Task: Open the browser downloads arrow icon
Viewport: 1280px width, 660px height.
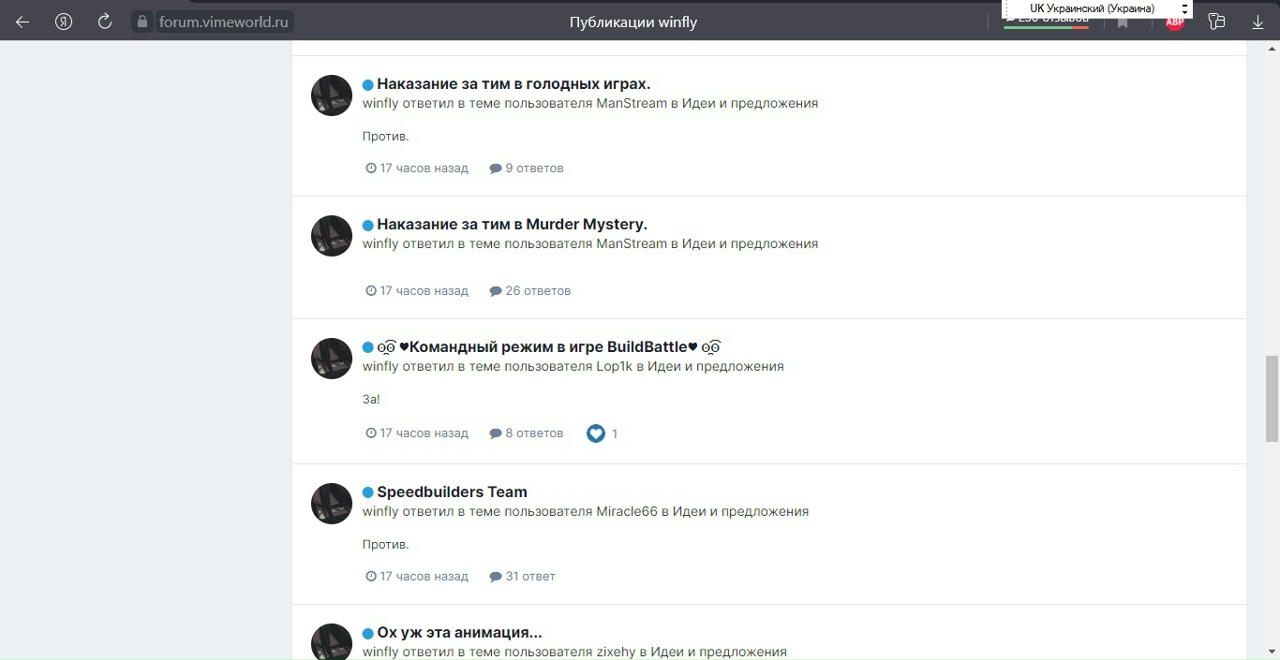Action: coord(1258,21)
